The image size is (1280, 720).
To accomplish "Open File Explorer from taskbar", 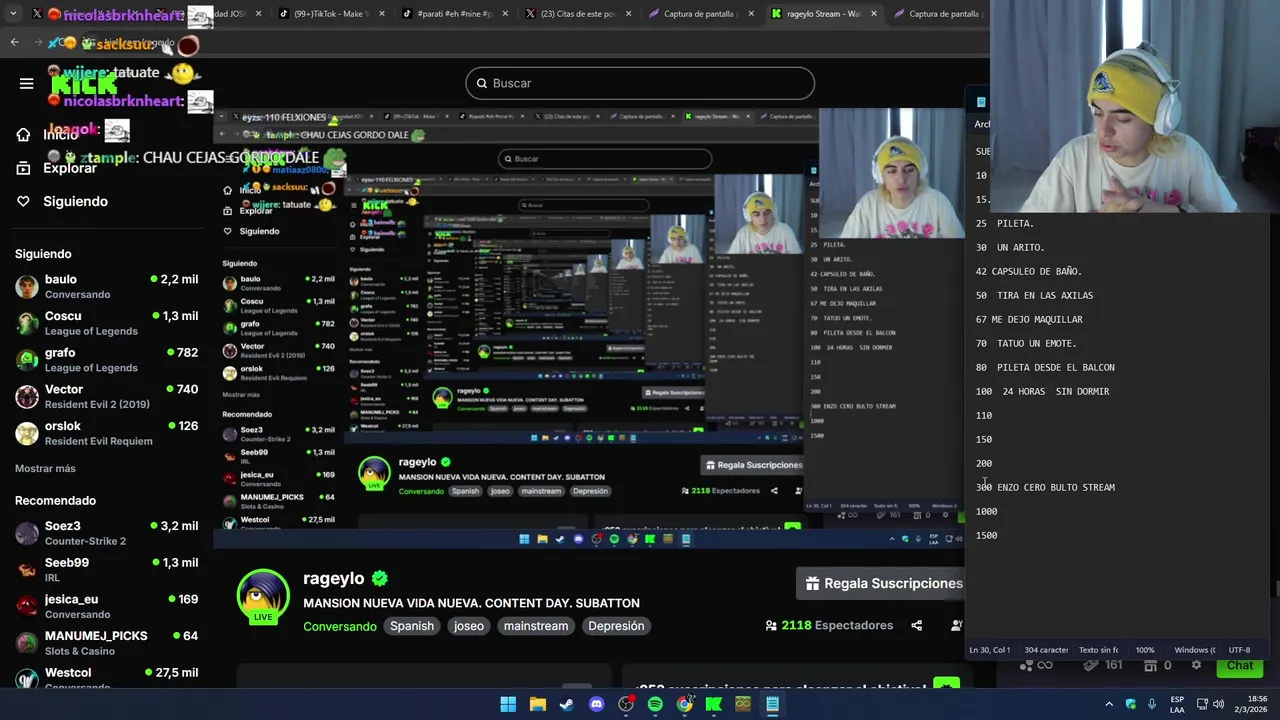I will pyautogui.click(x=537, y=704).
